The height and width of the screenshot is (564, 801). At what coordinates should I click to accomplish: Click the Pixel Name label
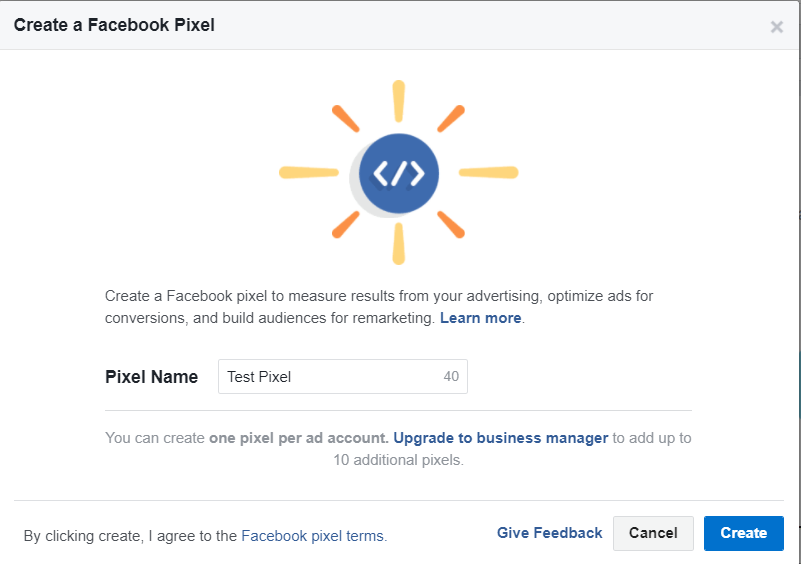tap(151, 377)
